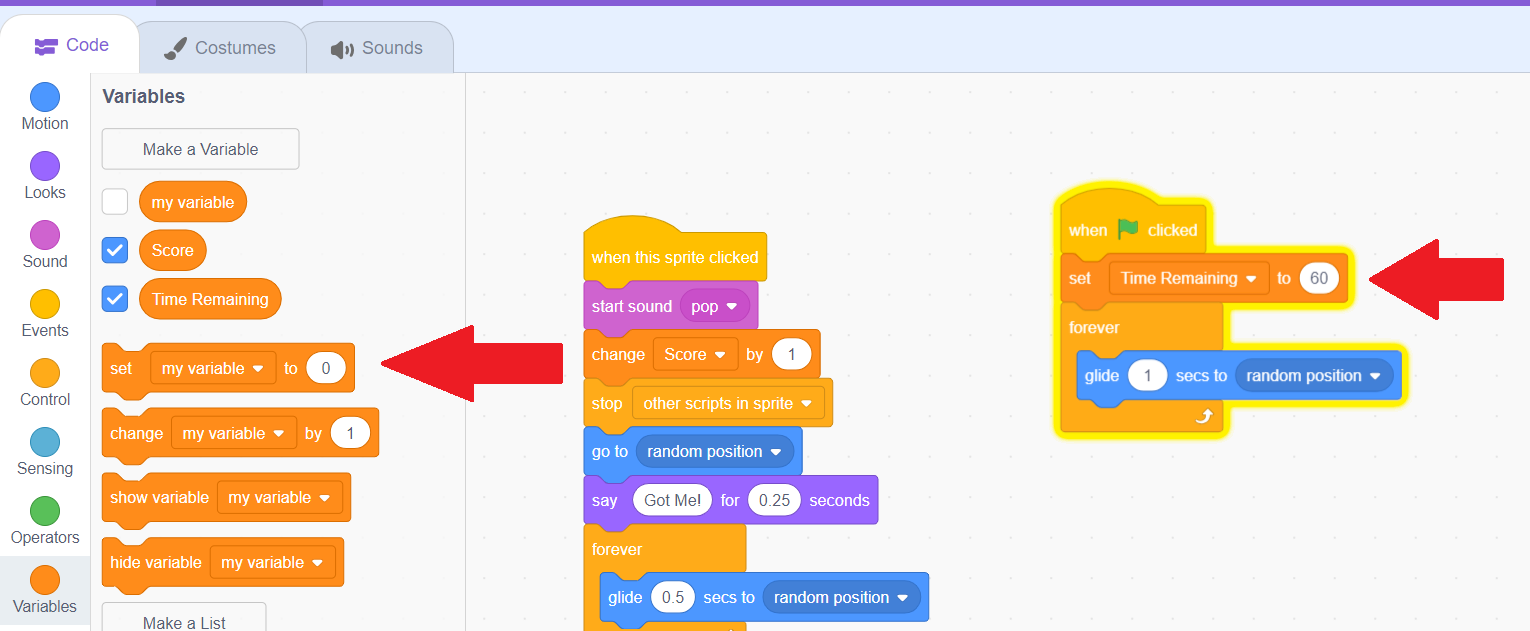Click green flag icon in hat block
The width and height of the screenshot is (1530, 631).
pos(1128,229)
